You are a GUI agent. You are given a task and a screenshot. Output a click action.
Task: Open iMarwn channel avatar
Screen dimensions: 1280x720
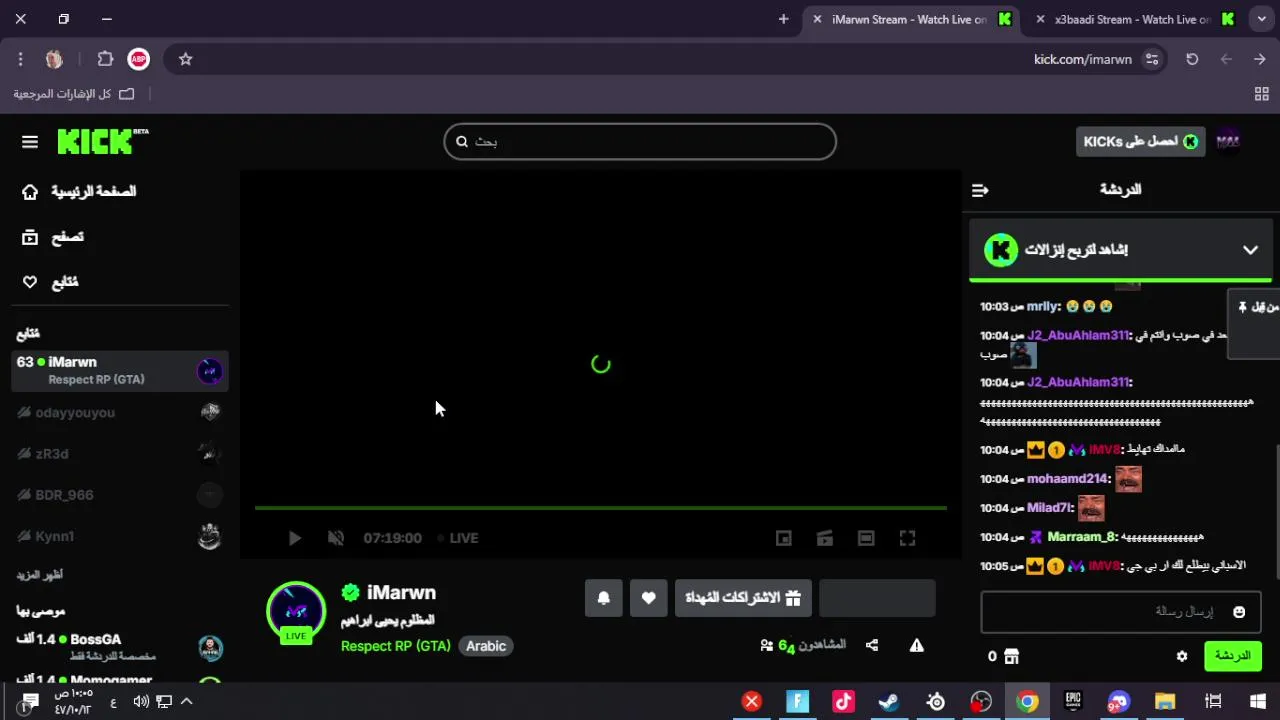[296, 610]
